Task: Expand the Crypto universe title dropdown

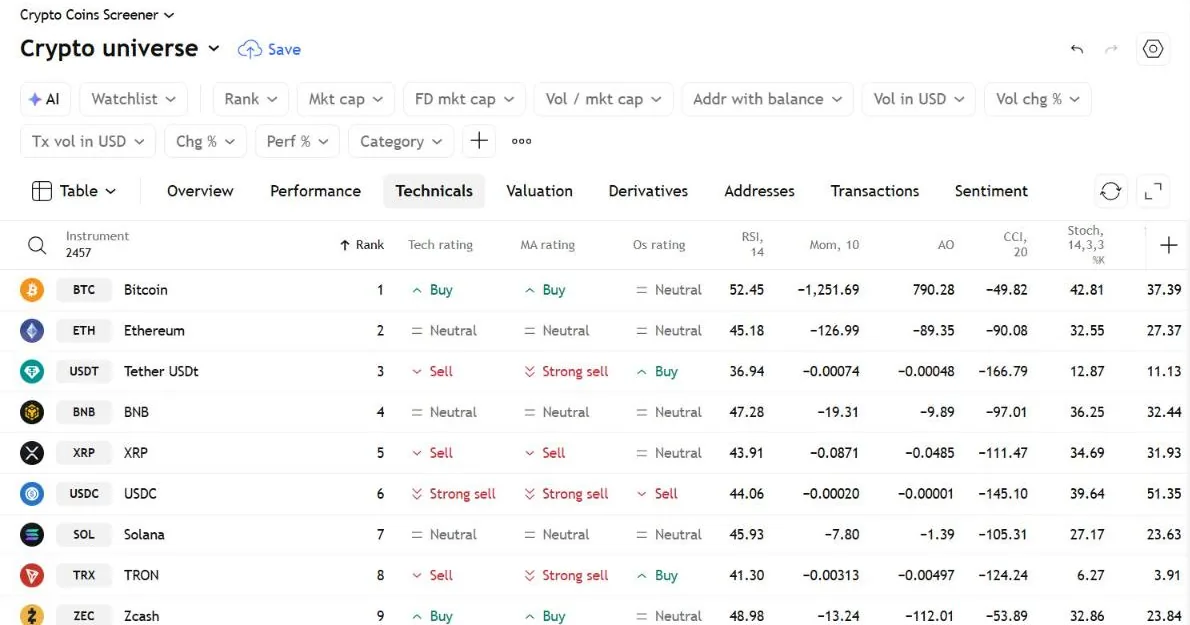Action: pos(214,49)
